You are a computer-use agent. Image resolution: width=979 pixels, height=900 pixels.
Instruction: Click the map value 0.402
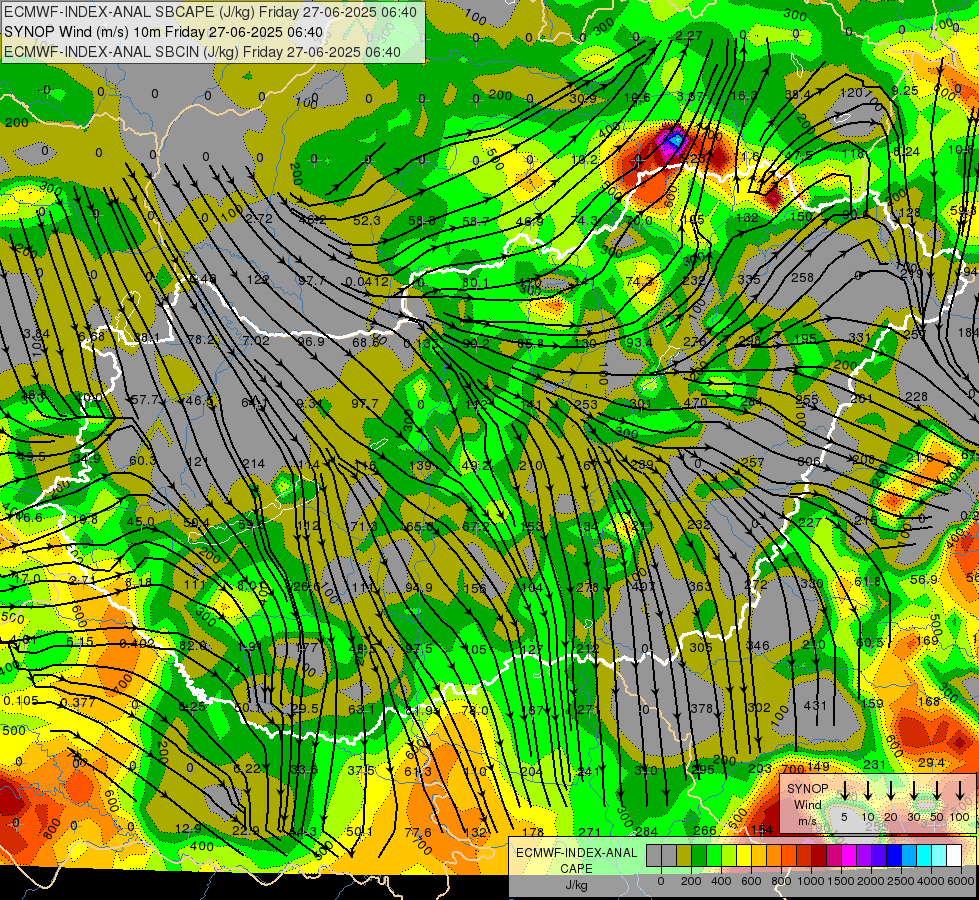137,643
